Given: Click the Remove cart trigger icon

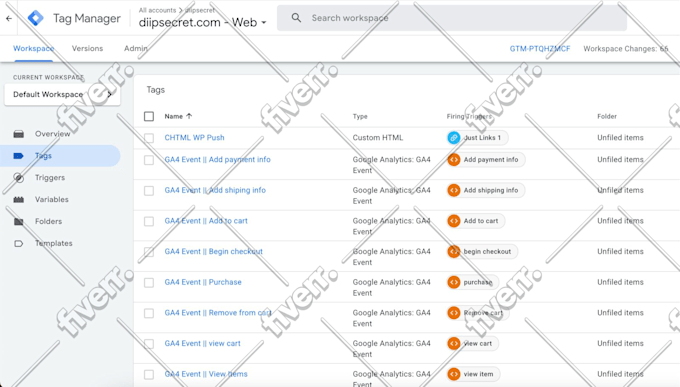Looking at the screenshot, I should (x=454, y=313).
